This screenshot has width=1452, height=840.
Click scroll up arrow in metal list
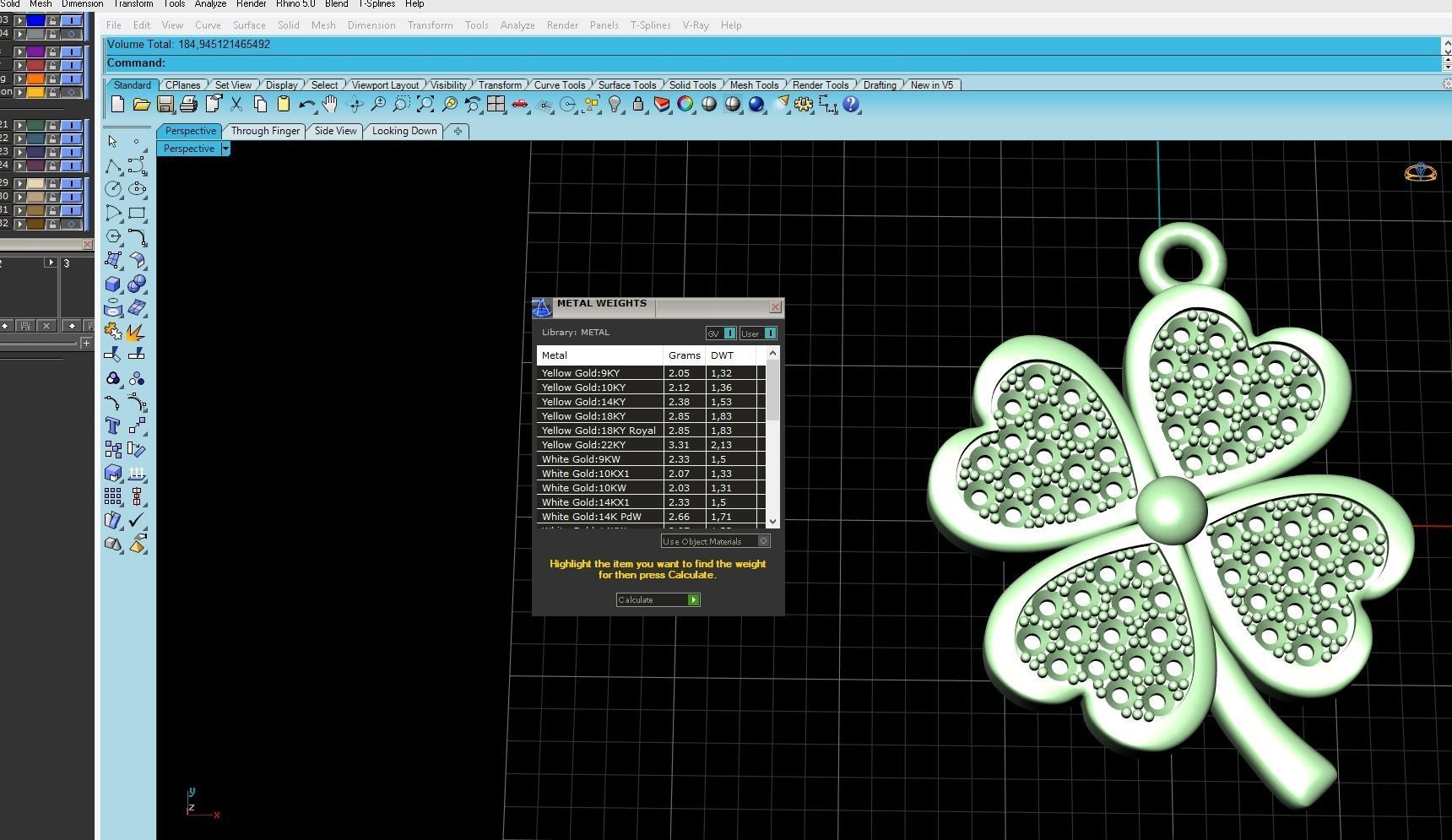pos(772,352)
